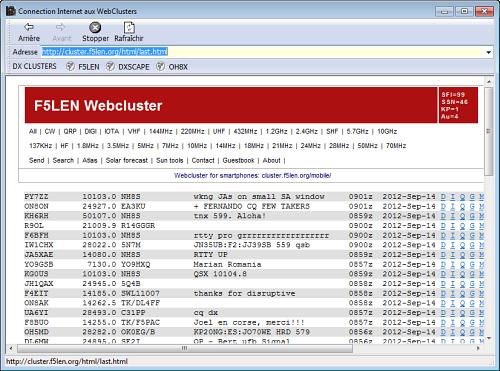This screenshot has width=500, height=371.
Task: Click callsign OK0EG/B
Action: (138, 332)
